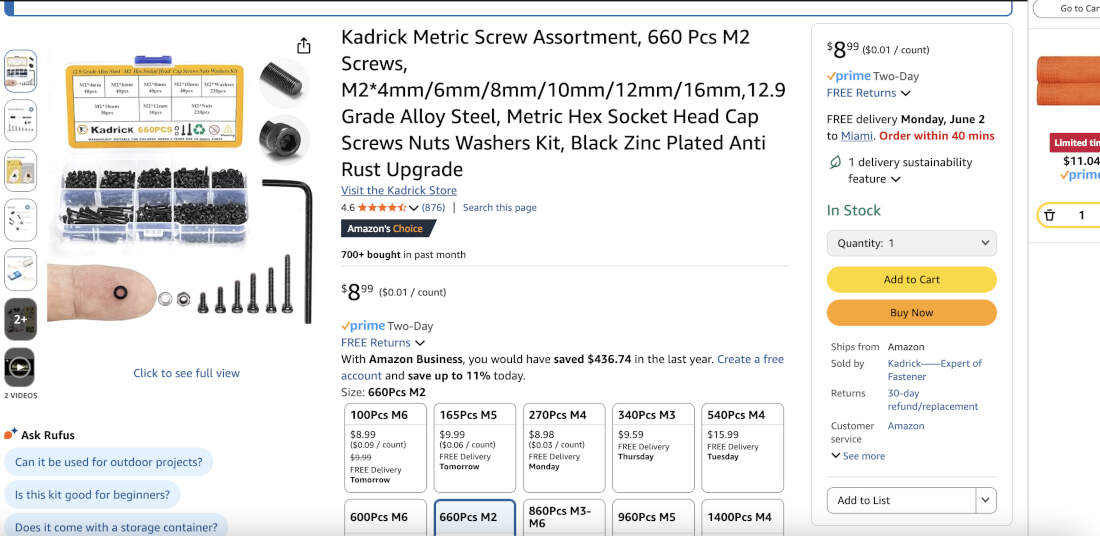Select size option 860Pcs M3-M6
The image size is (1100, 536).
pos(563,518)
